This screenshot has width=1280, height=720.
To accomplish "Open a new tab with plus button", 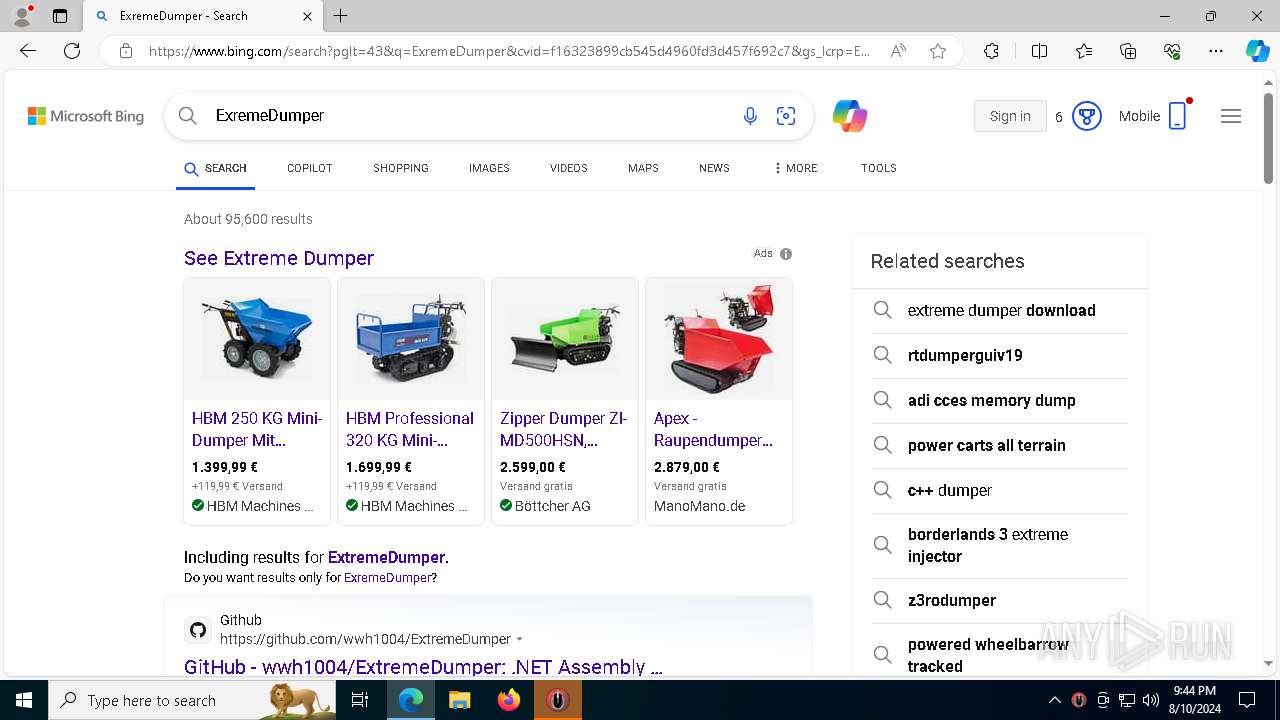I will [x=341, y=16].
